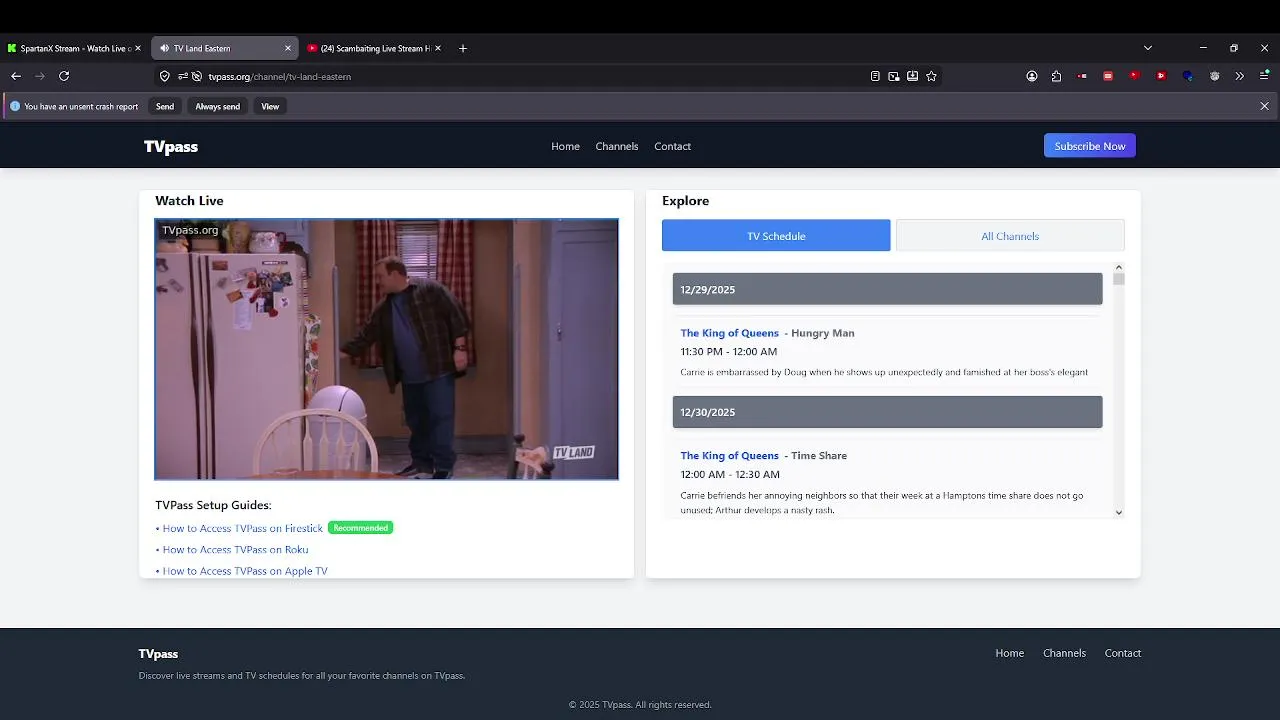Select the All Channels tab
Viewport: 1280px width, 720px height.
(x=1010, y=236)
